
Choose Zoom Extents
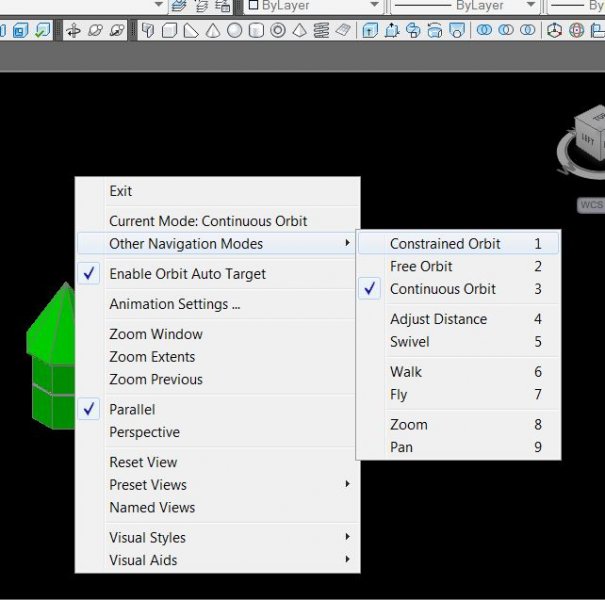218,357
